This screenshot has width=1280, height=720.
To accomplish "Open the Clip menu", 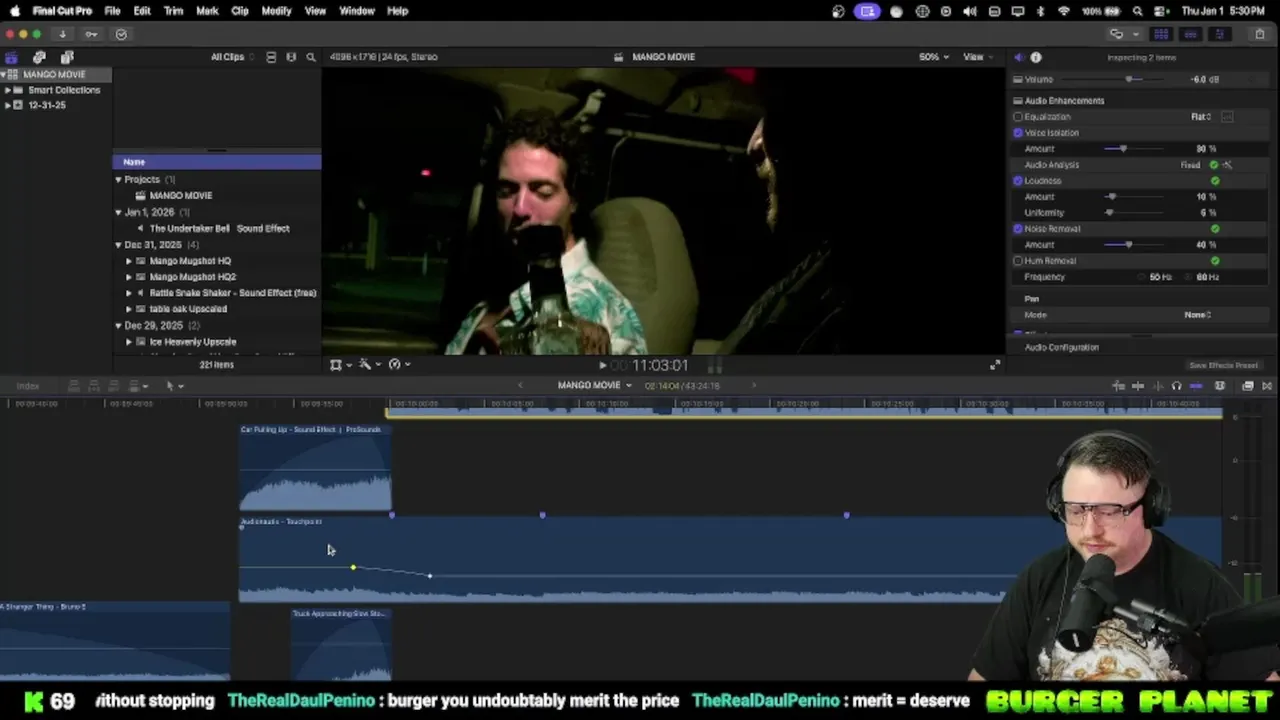I will [240, 11].
